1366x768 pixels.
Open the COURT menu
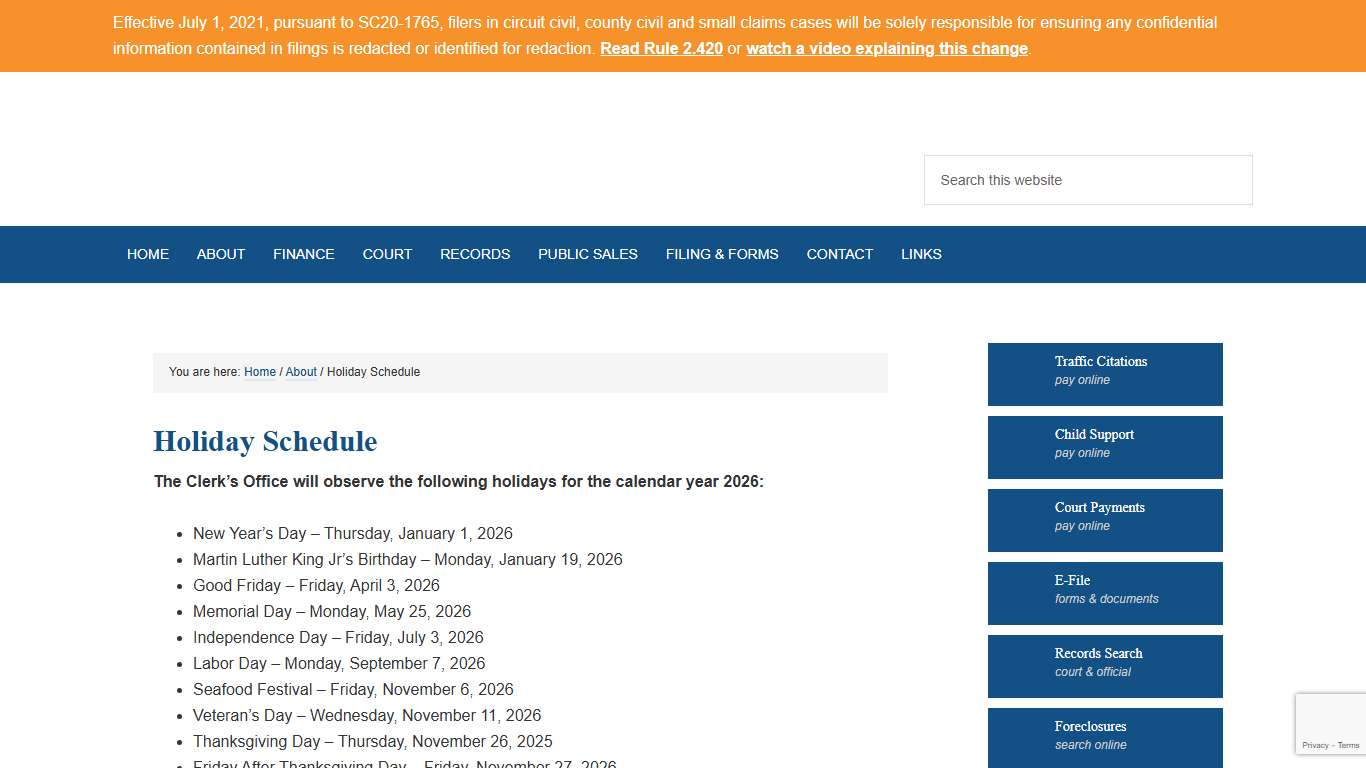[x=387, y=254]
